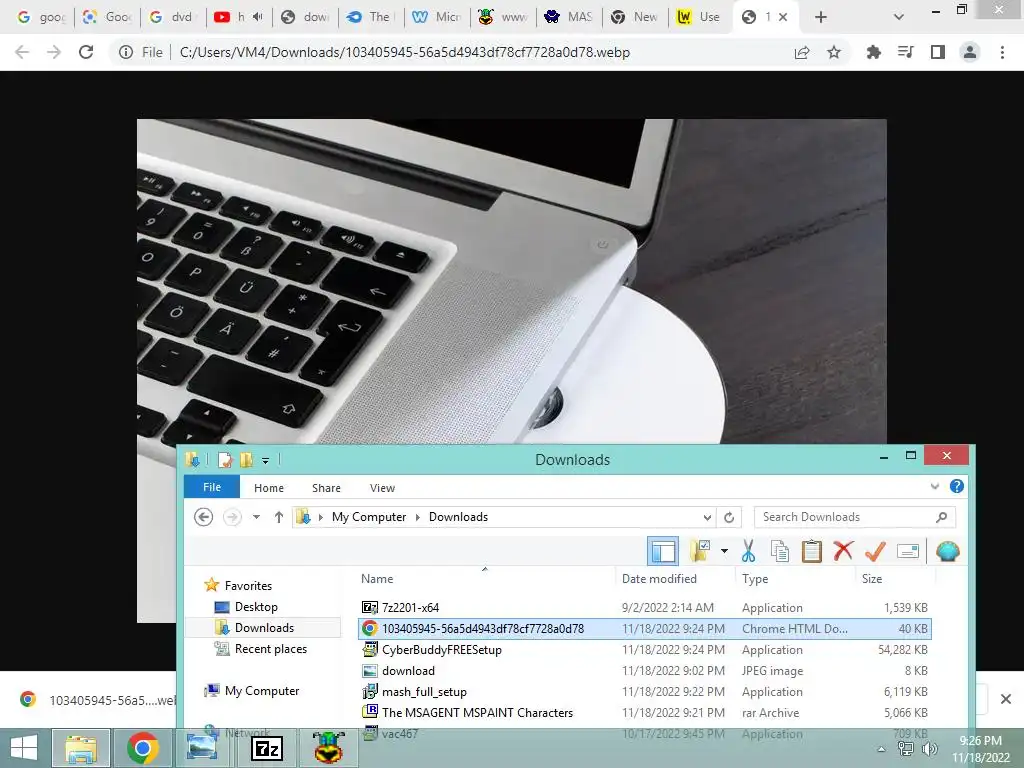
Task: Expand the Explorer ribbon chevron
Action: pos(935,487)
